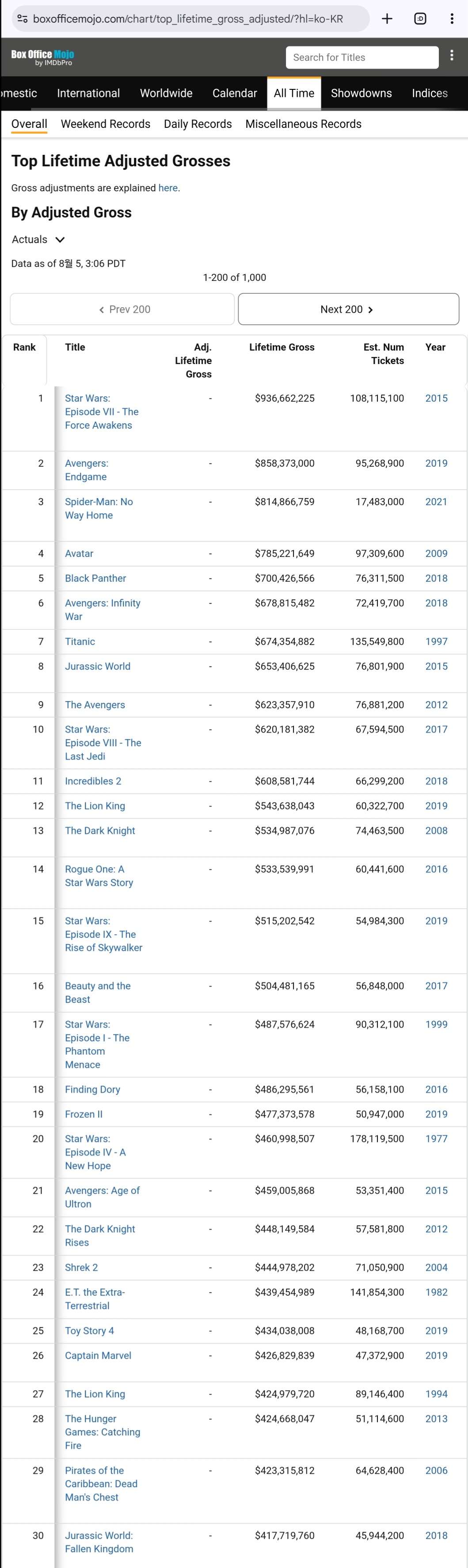Click the Search for Titles field
This screenshot has width=468, height=1568.
(x=361, y=57)
